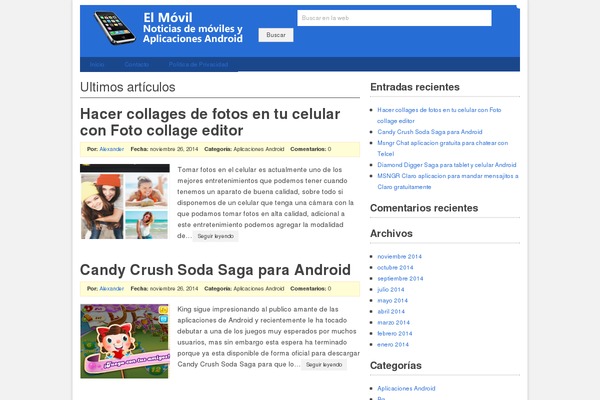This screenshot has width=600, height=400.
Task: Click the 'Archivos' sidebar heading
Action: coord(391,233)
